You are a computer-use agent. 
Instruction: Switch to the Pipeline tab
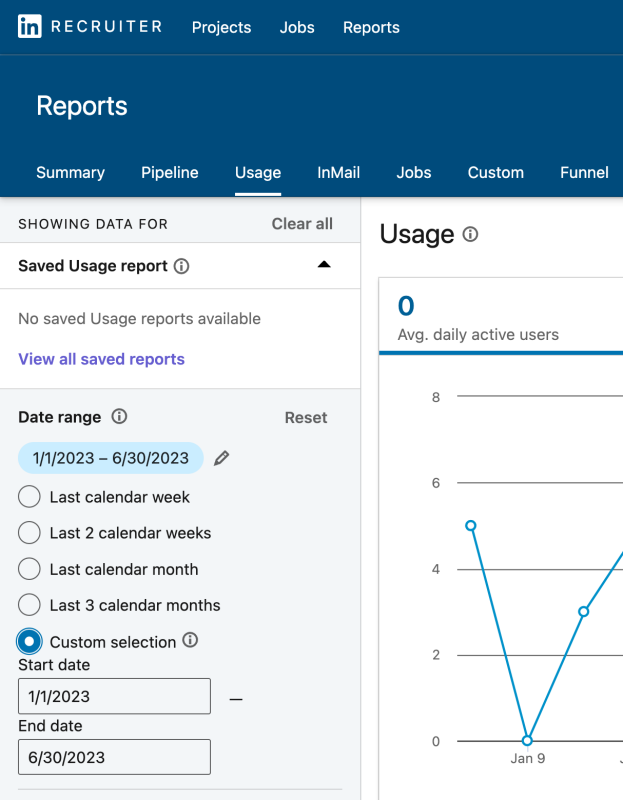coord(169,172)
